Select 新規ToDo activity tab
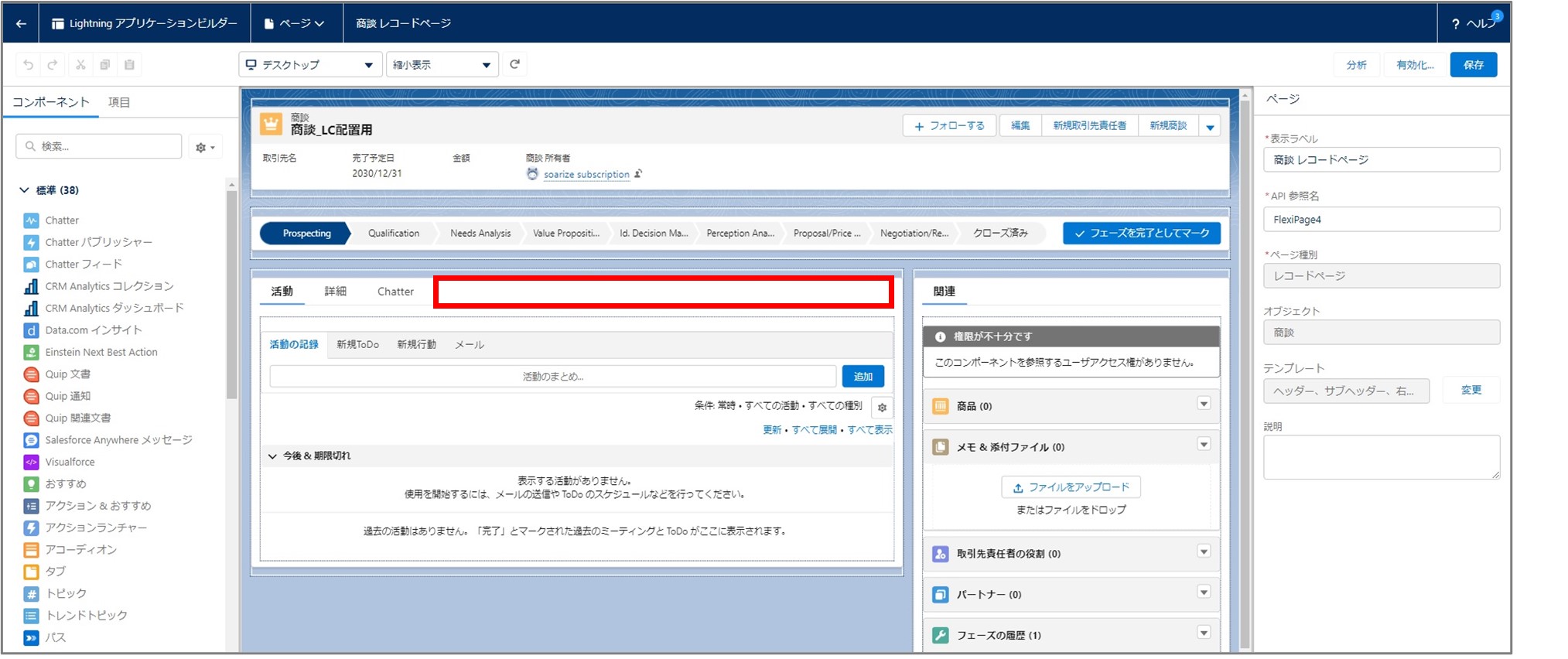The image size is (1568, 659). [357, 345]
